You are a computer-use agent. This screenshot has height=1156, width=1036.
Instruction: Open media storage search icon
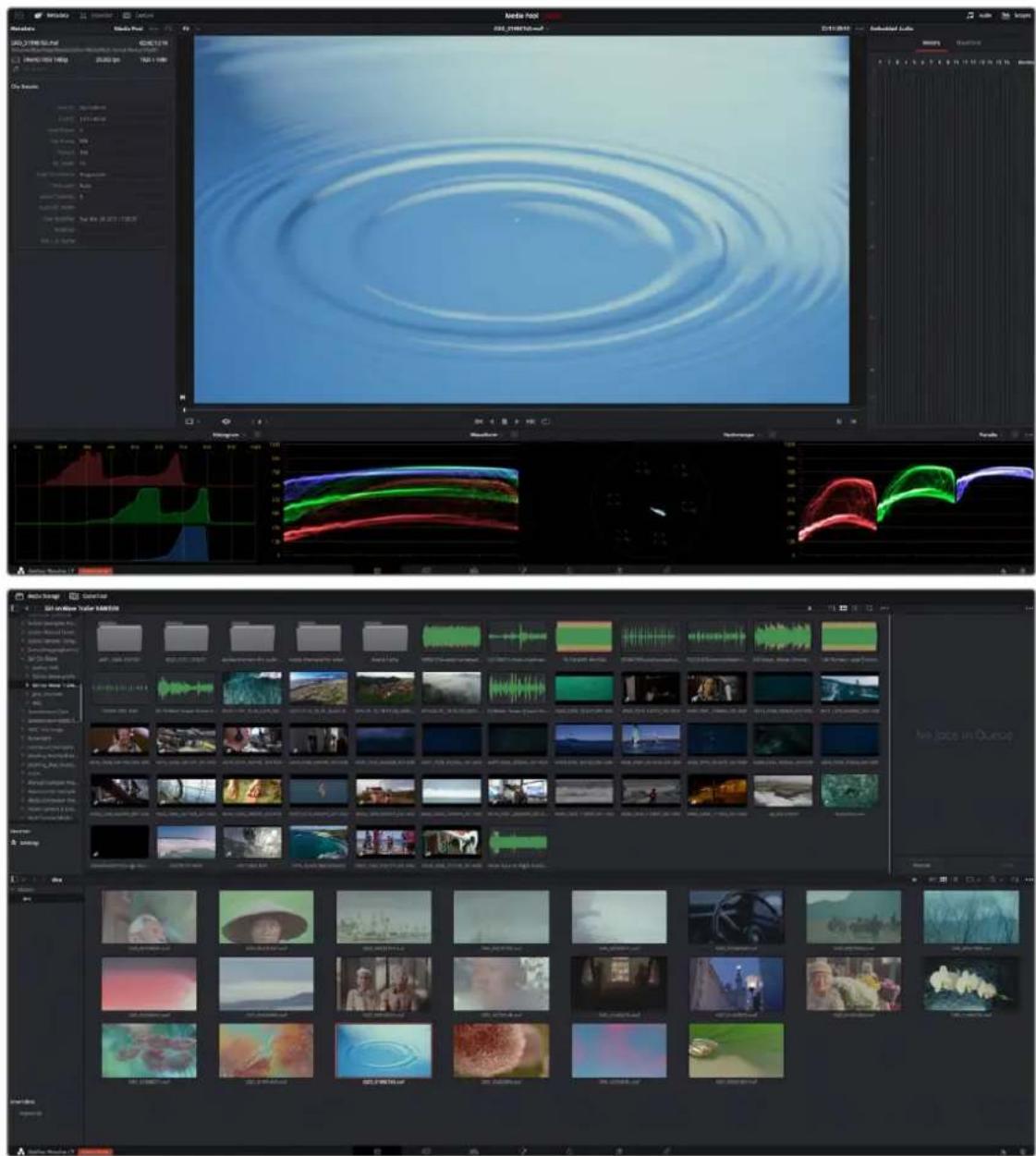click(870, 608)
